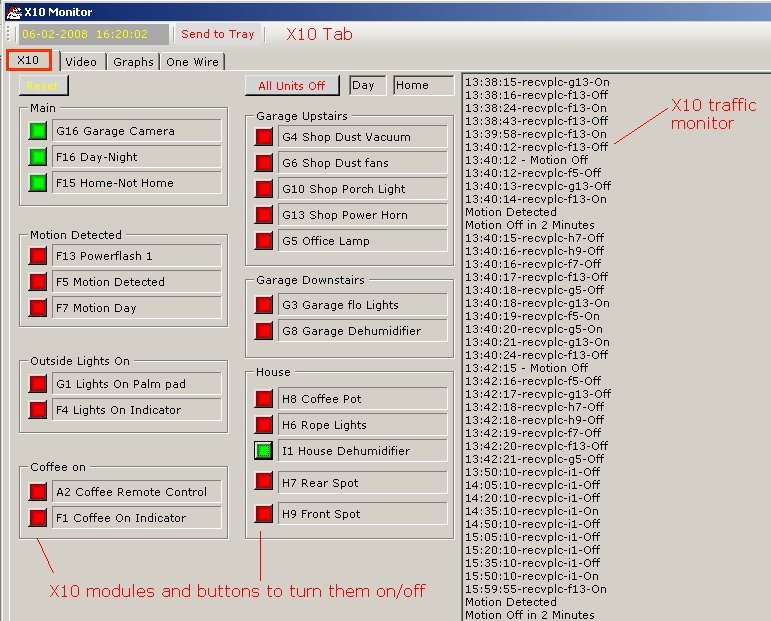Click the Home status field
The image size is (771, 621).
pyautogui.click(x=423, y=85)
